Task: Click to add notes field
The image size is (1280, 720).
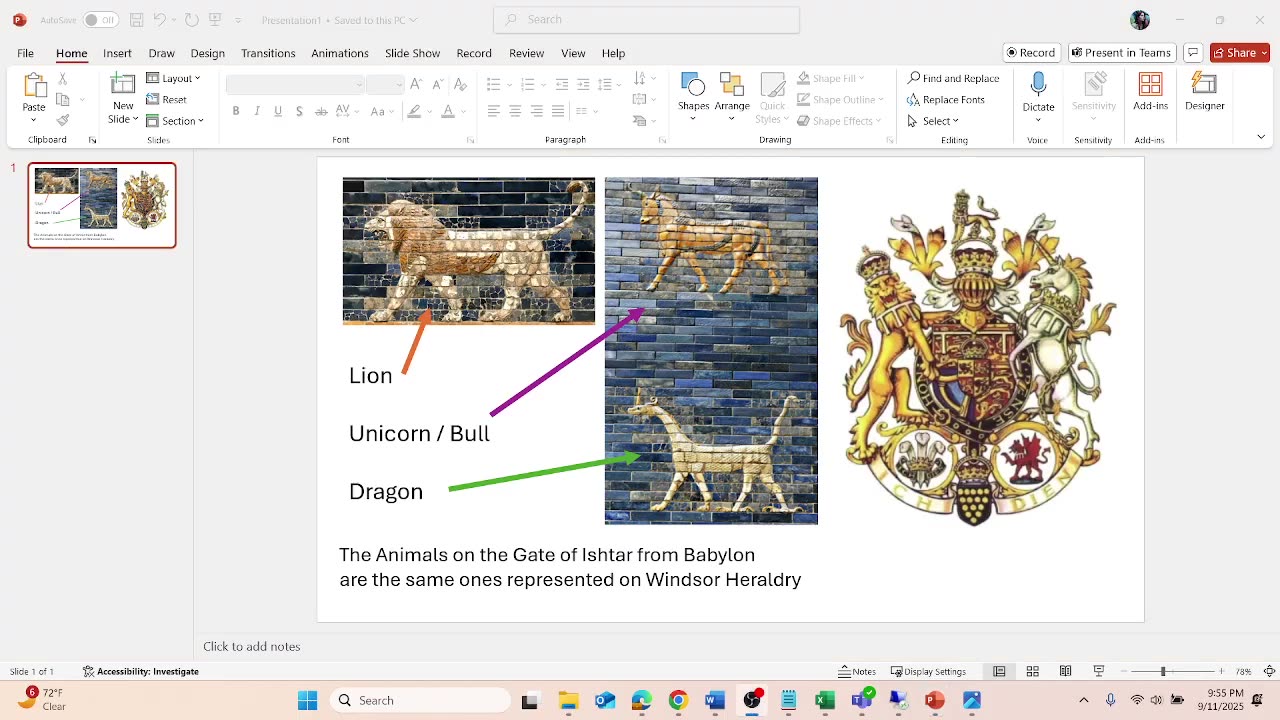Action: 252,647
